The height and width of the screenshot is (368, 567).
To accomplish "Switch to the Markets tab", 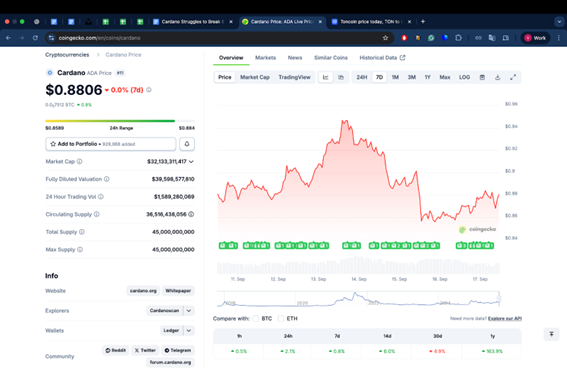I will coord(265,58).
